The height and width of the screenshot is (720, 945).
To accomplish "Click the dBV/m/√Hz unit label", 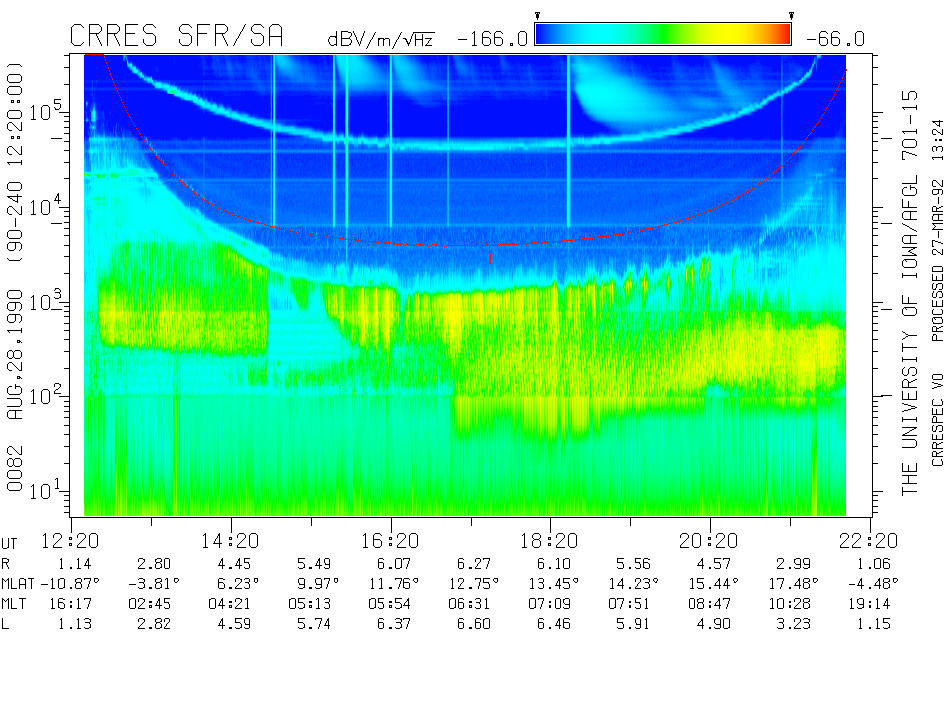I will [x=380, y=39].
